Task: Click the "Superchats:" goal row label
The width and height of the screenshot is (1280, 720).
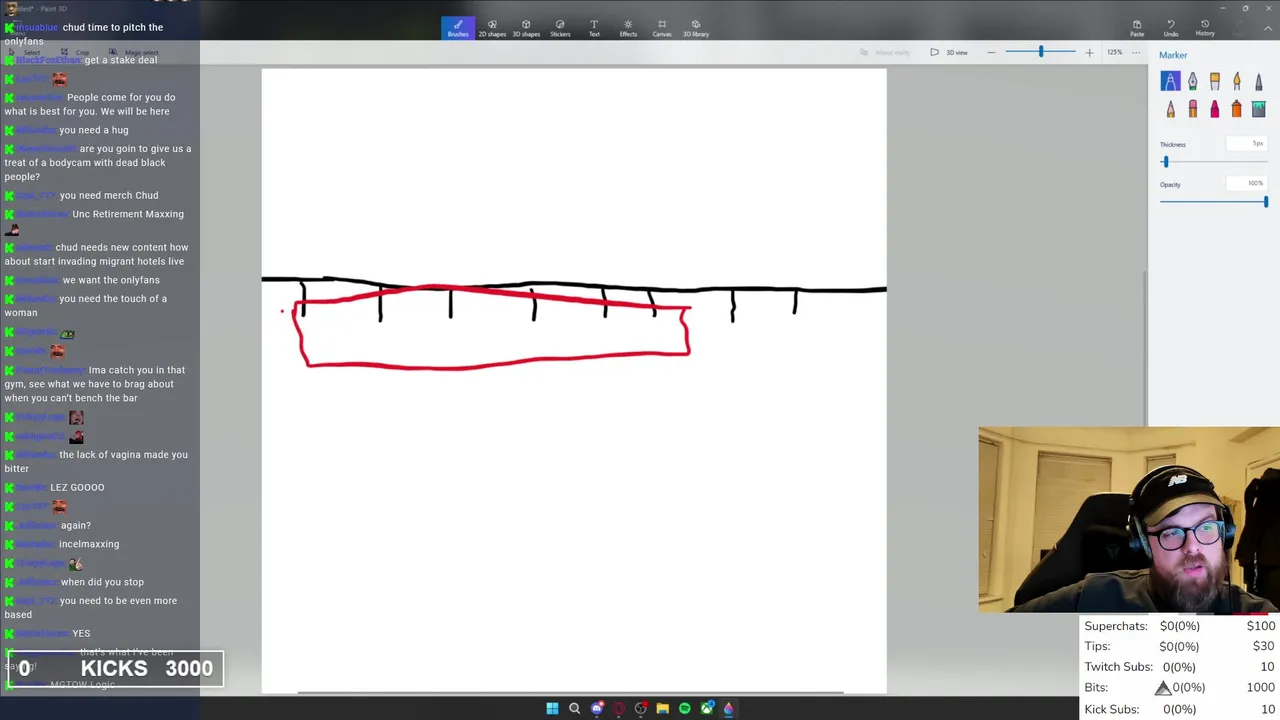Action: pos(1116,626)
